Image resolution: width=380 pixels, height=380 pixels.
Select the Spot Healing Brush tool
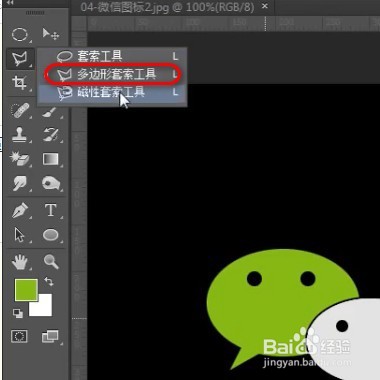pyautogui.click(x=20, y=111)
